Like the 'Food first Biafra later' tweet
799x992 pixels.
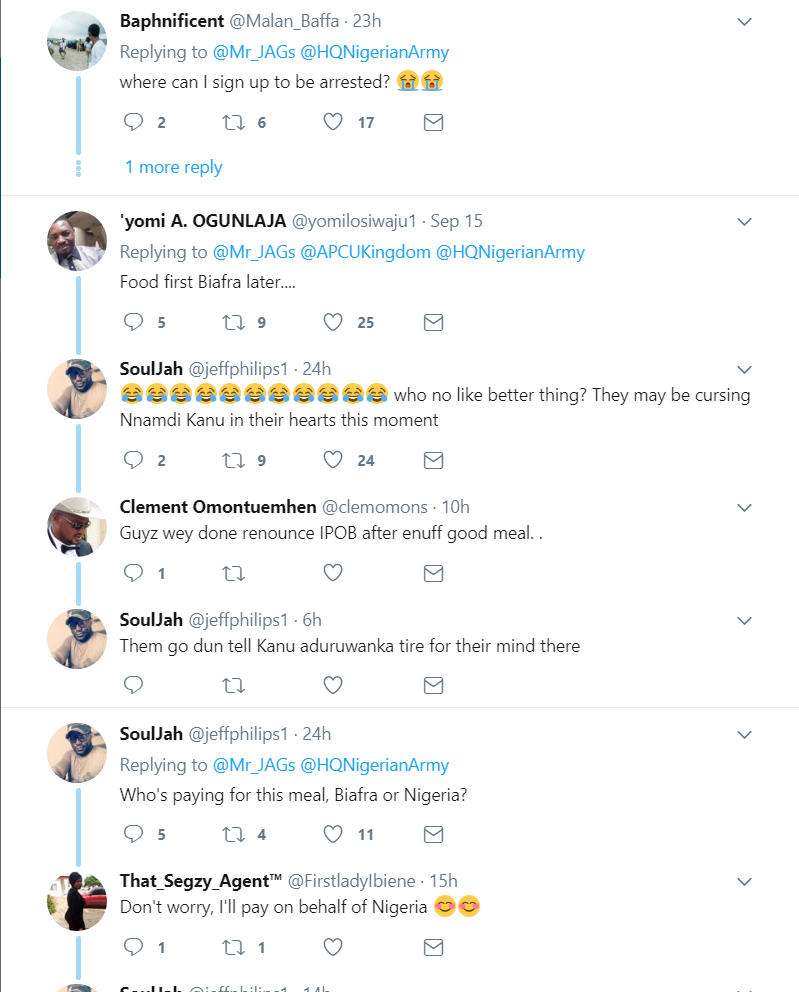pos(333,322)
